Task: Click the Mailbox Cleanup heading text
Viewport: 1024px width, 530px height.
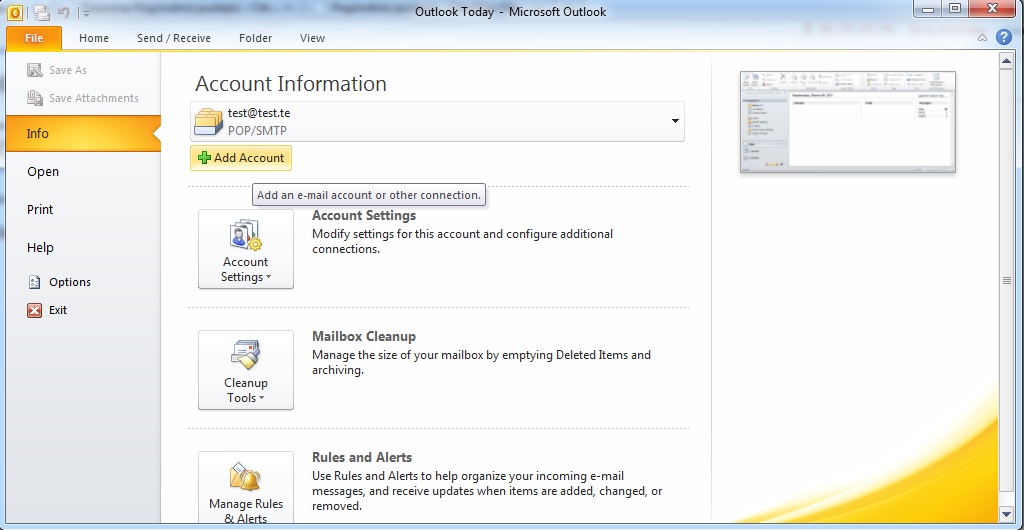Action: click(x=364, y=336)
